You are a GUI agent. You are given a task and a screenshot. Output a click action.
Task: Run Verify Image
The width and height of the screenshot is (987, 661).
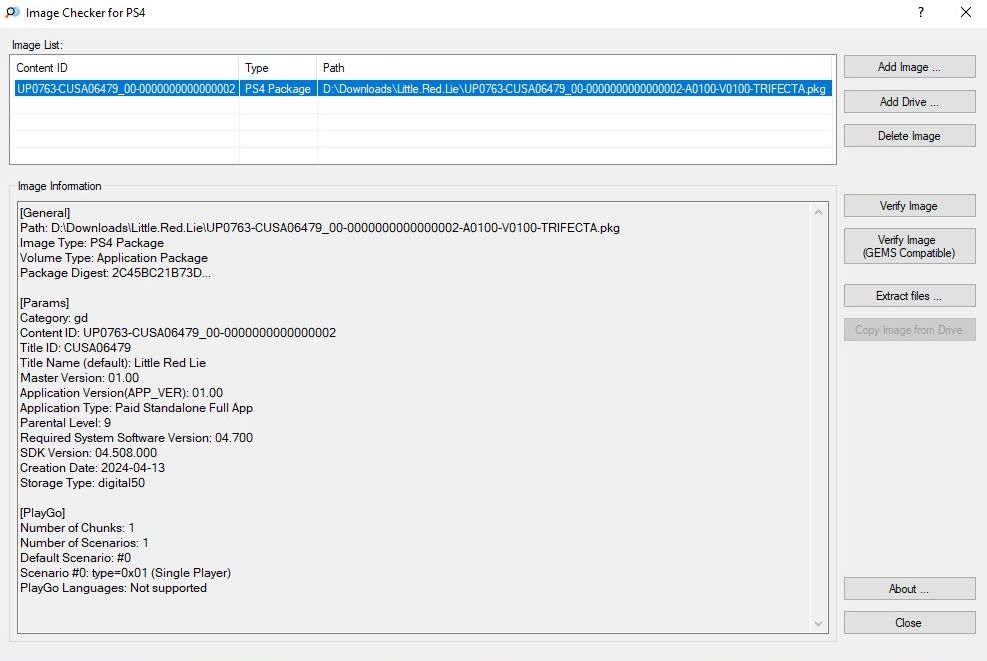(909, 206)
